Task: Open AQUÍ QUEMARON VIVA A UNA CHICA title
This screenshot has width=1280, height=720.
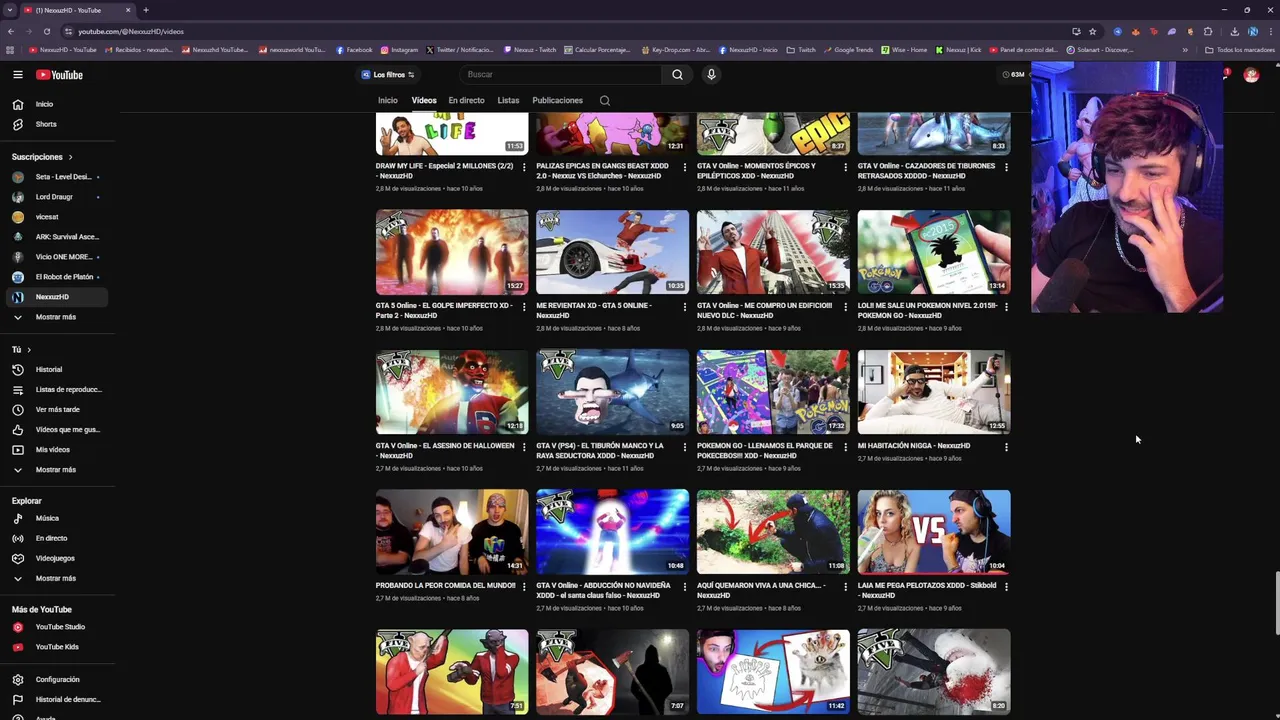Action: (x=763, y=590)
